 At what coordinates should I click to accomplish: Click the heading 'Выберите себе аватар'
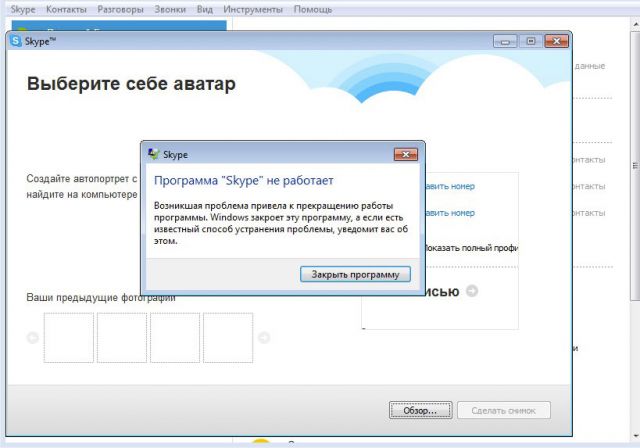[131, 84]
